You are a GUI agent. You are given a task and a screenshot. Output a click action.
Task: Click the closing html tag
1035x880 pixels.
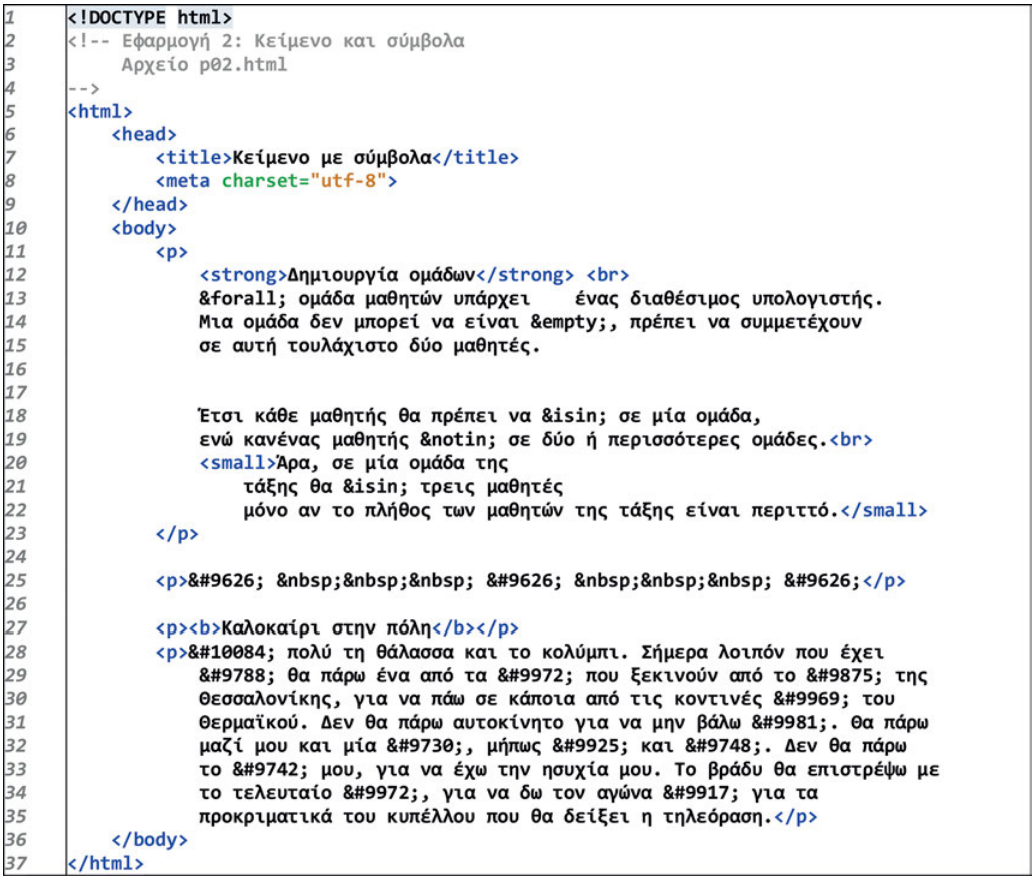(105, 862)
